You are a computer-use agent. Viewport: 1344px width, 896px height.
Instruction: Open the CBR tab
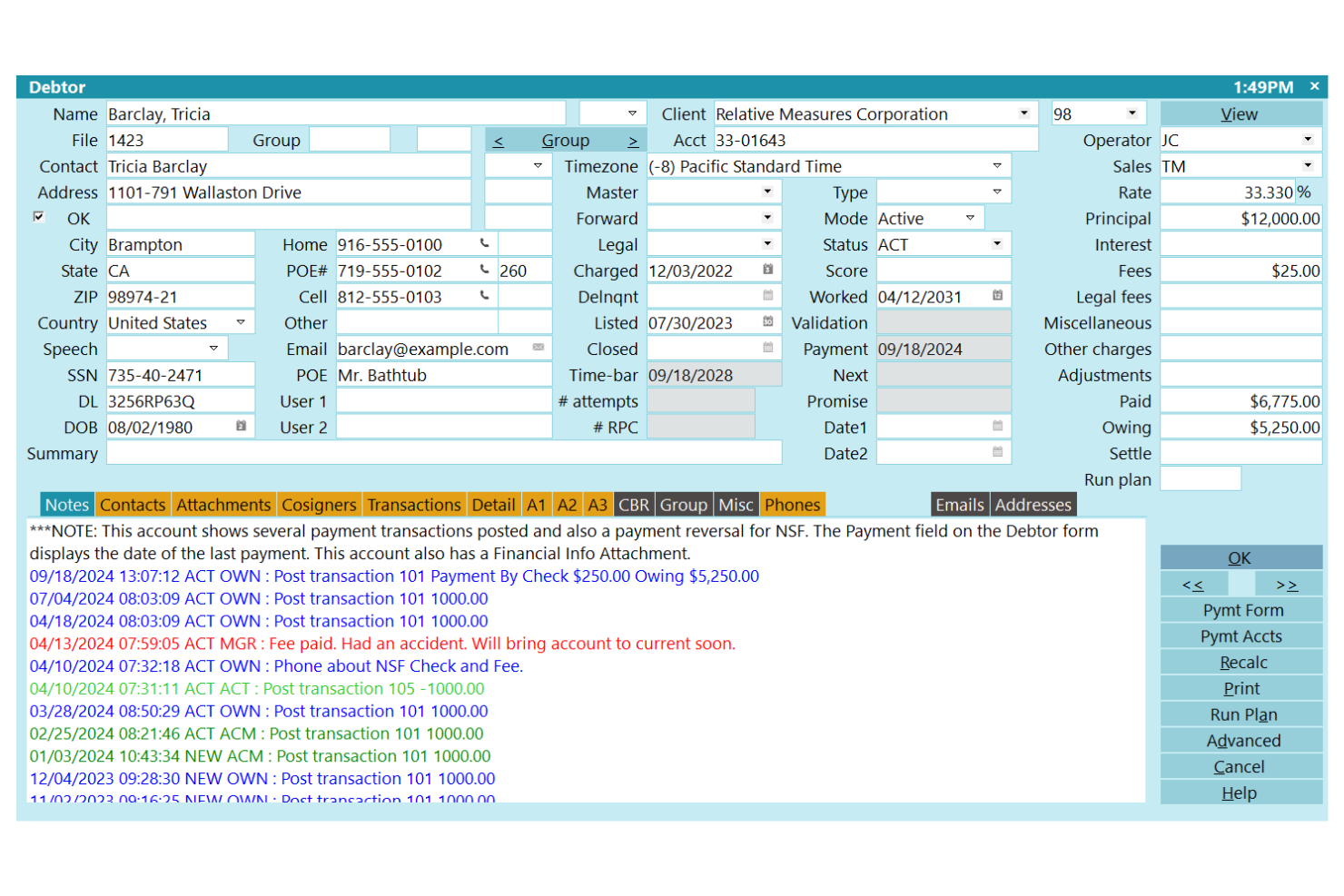point(633,505)
